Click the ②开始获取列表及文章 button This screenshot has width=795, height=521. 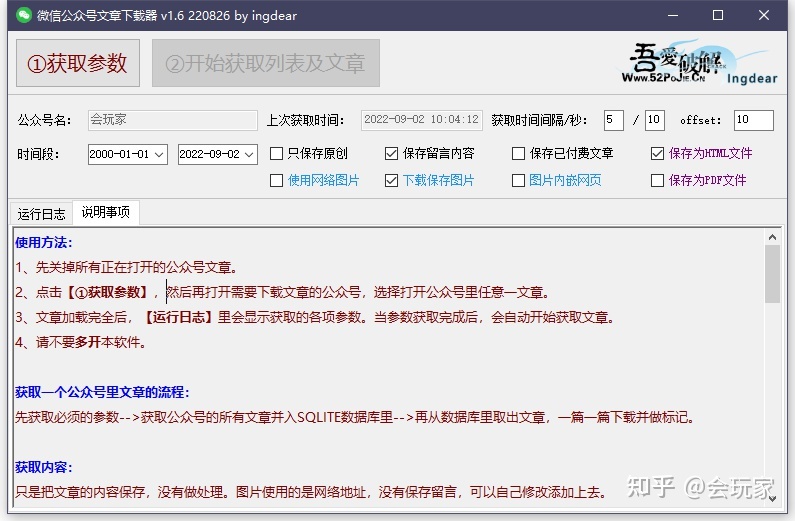pyautogui.click(x=266, y=63)
